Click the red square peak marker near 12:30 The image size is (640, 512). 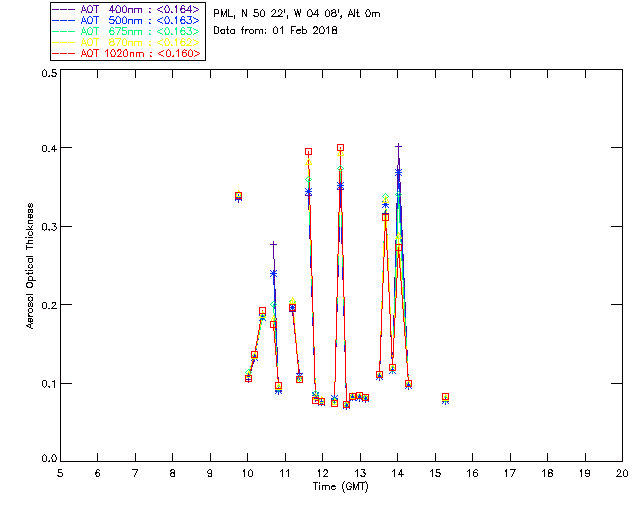pyautogui.click(x=340, y=148)
